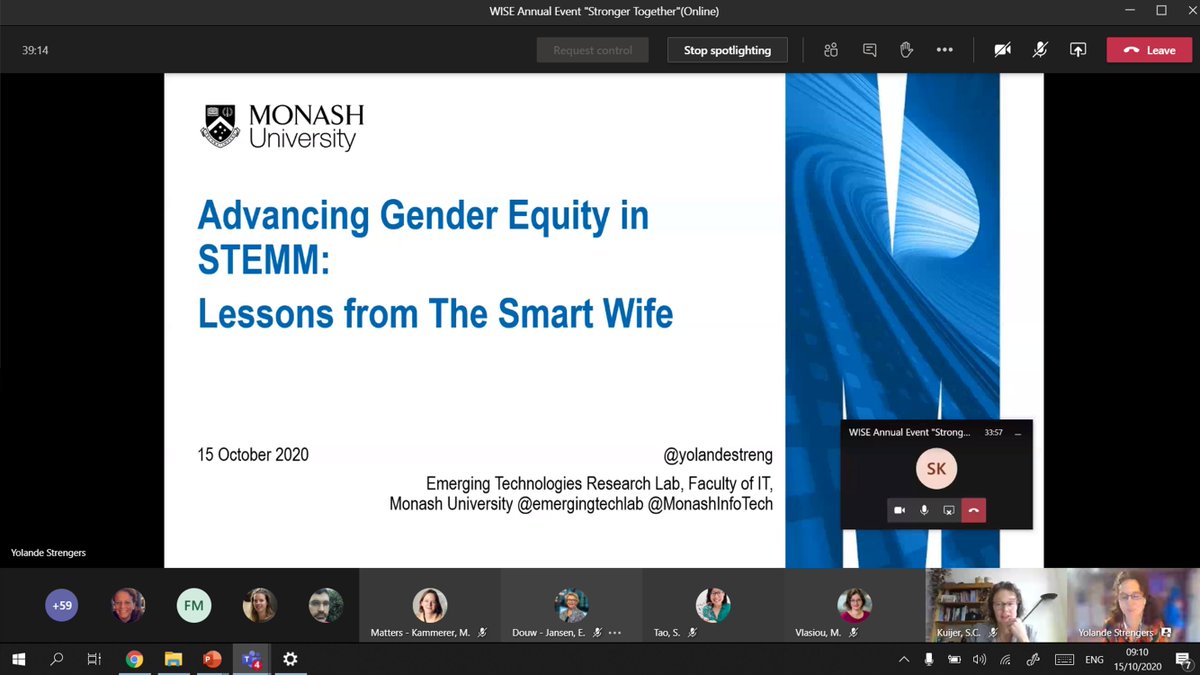Select Vlasiou, M. participant tile

pyautogui.click(x=855, y=607)
